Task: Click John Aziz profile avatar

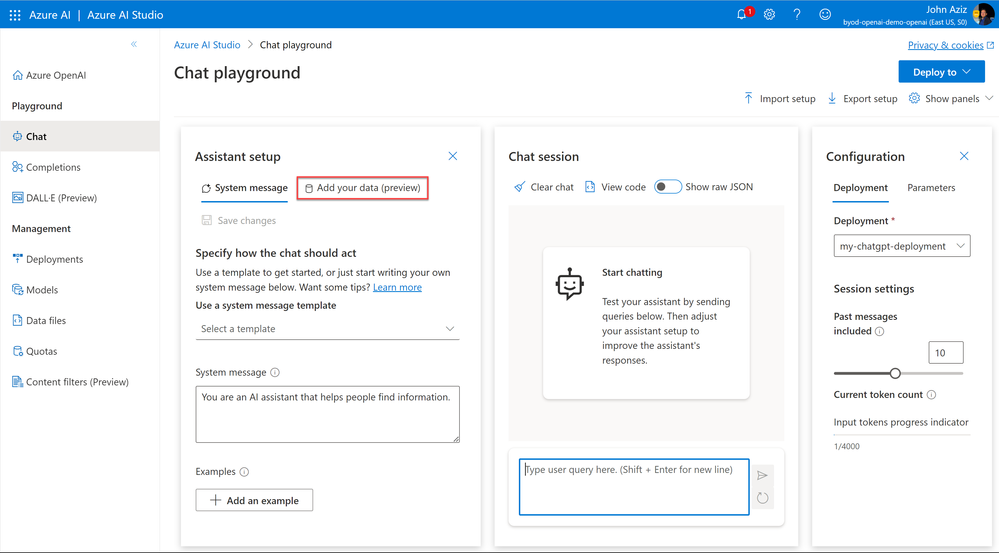Action: tap(983, 14)
